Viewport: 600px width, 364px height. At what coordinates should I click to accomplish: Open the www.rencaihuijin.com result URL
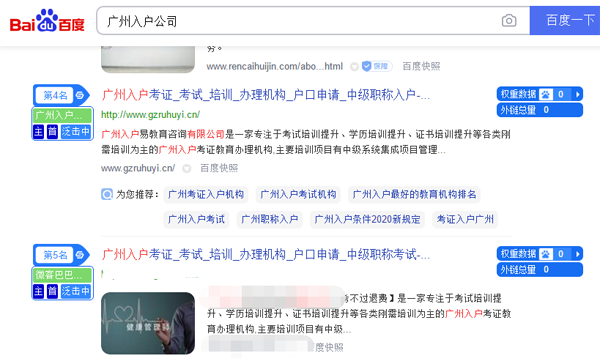click(275, 67)
